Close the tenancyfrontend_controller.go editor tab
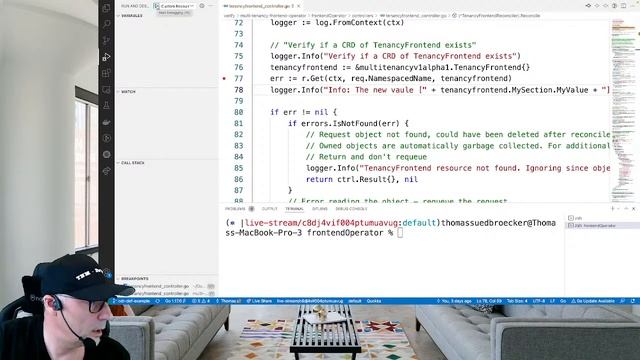This screenshot has height=360, width=640. (299, 6)
